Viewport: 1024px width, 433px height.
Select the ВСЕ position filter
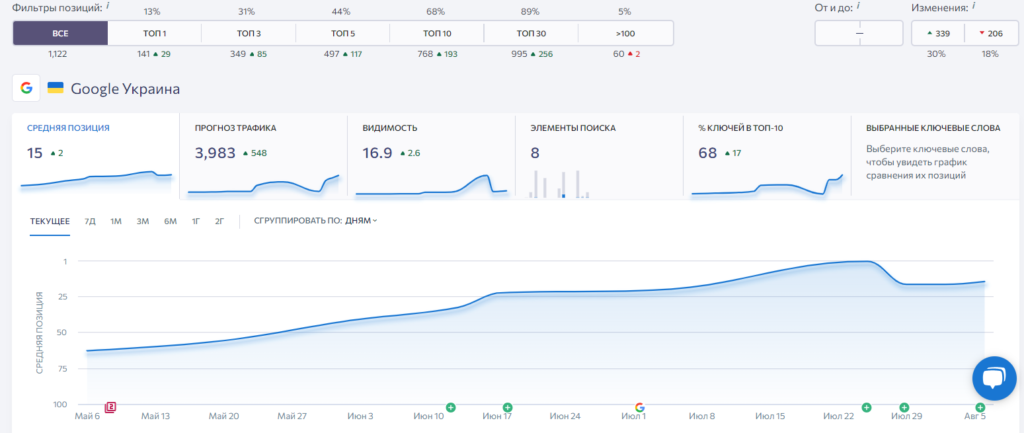60,33
